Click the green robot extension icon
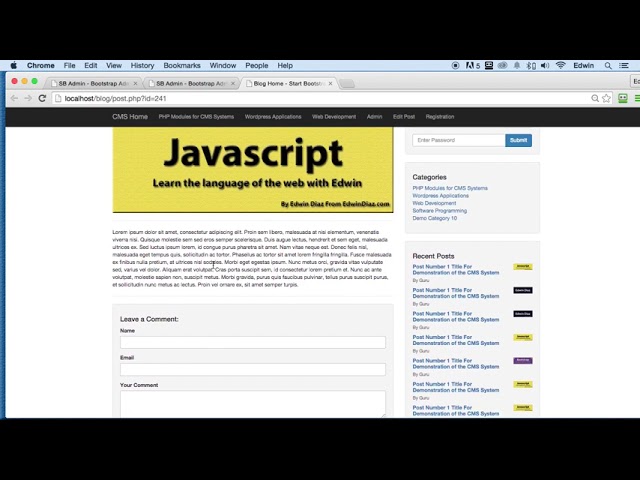This screenshot has width=640, height=480. [622, 98]
